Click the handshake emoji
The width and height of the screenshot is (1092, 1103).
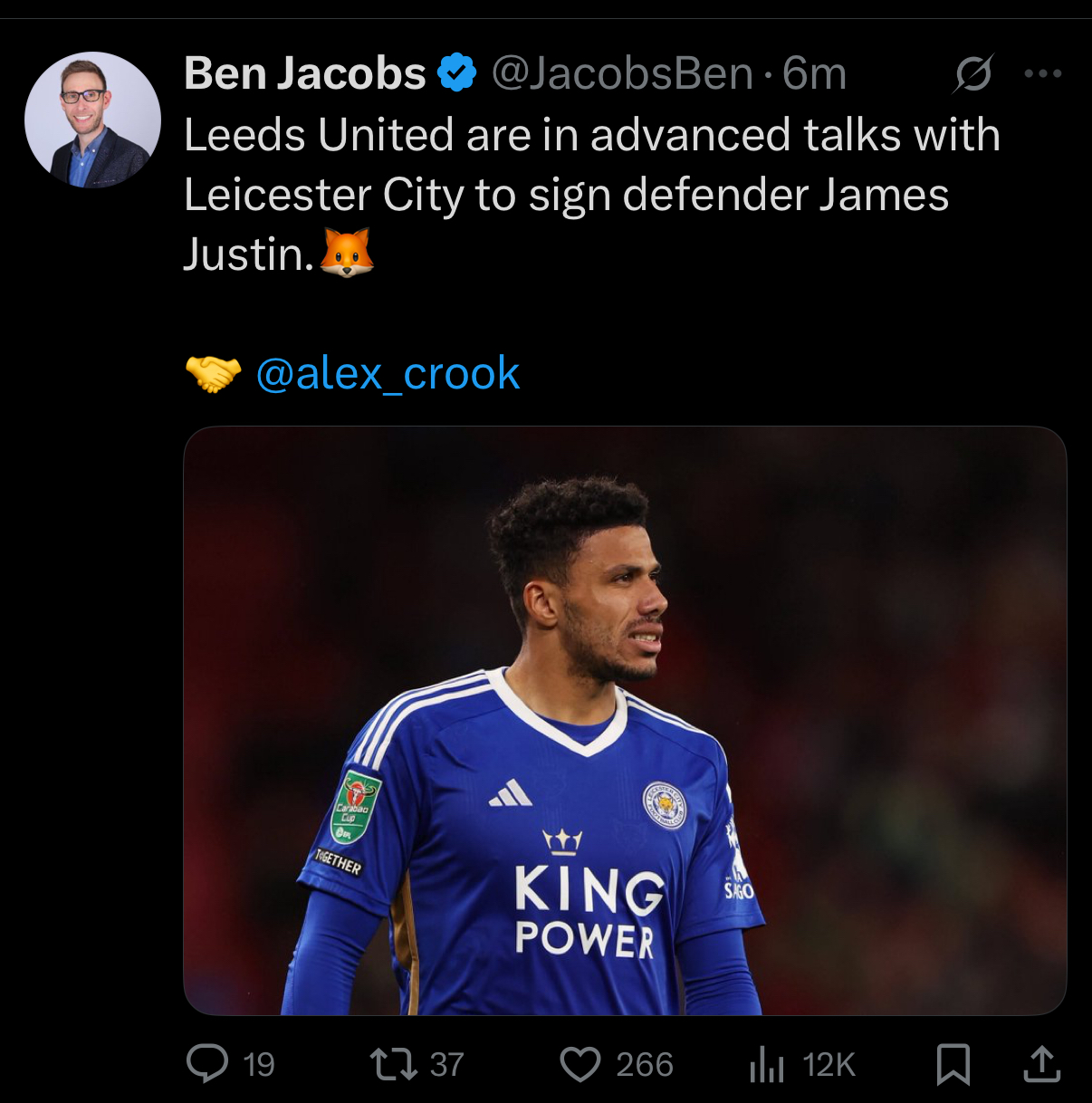214,373
